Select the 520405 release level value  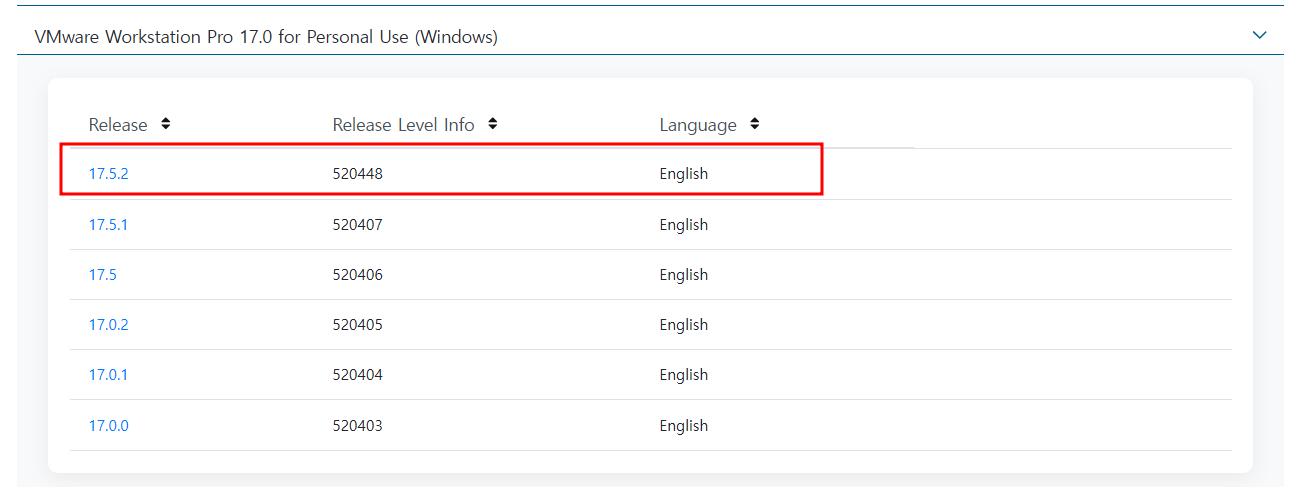[x=357, y=325]
